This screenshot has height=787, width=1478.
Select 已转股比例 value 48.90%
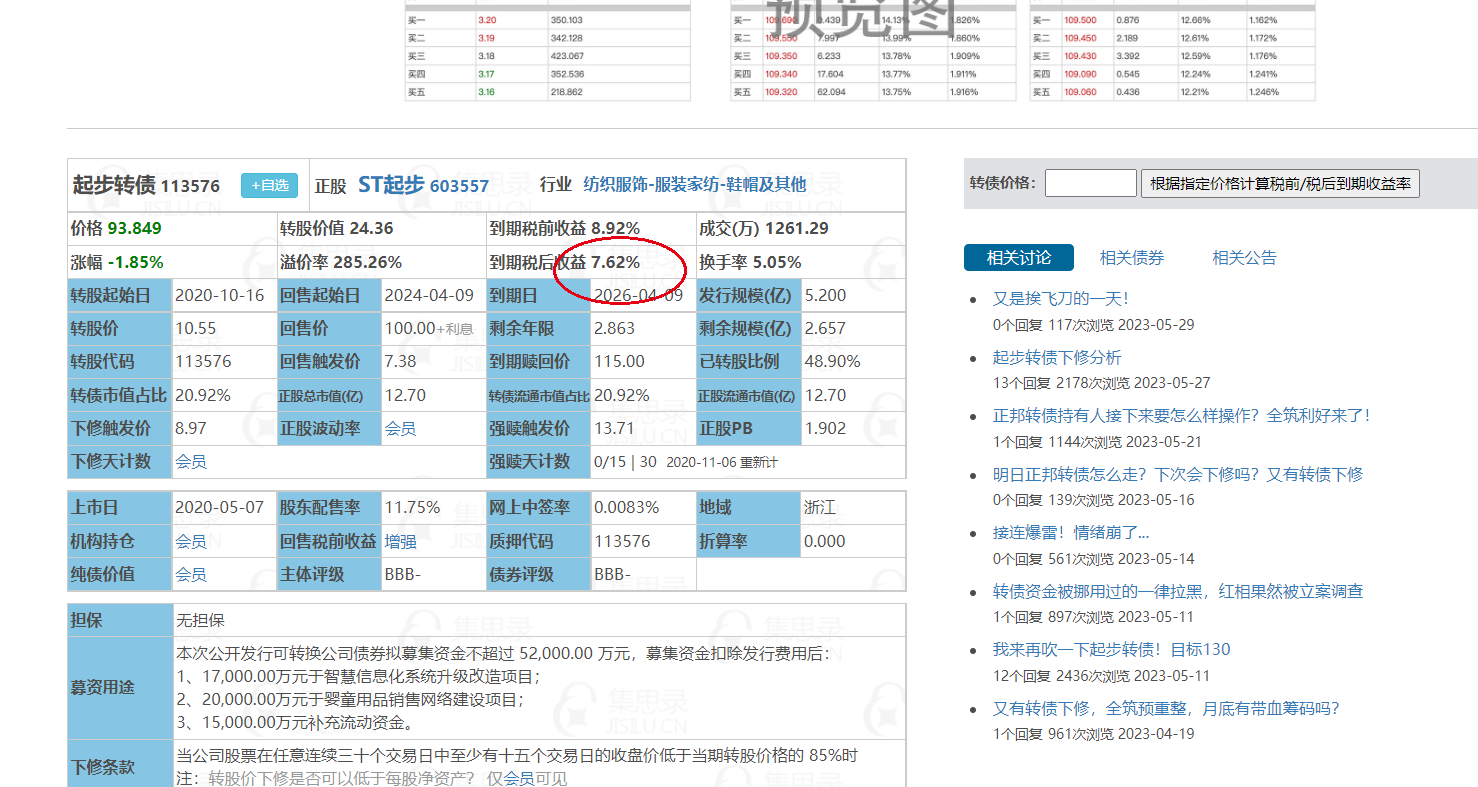[832, 361]
